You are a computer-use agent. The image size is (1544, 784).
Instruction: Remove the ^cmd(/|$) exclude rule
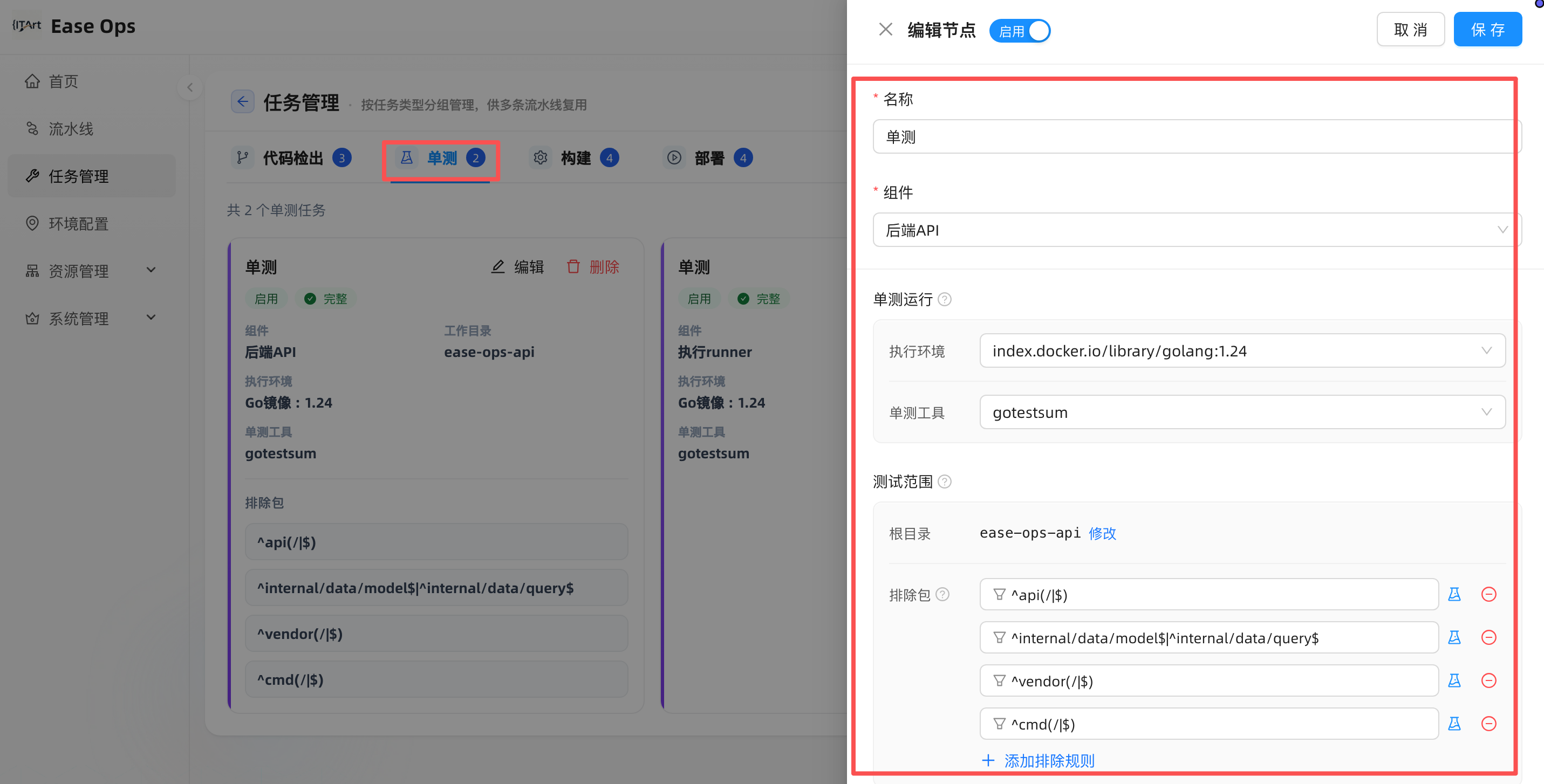click(x=1489, y=724)
